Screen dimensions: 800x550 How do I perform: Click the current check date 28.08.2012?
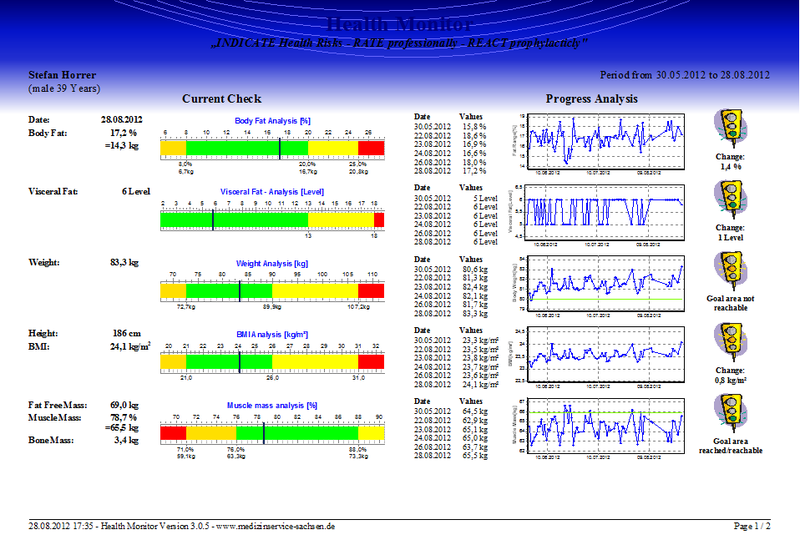(x=121, y=120)
